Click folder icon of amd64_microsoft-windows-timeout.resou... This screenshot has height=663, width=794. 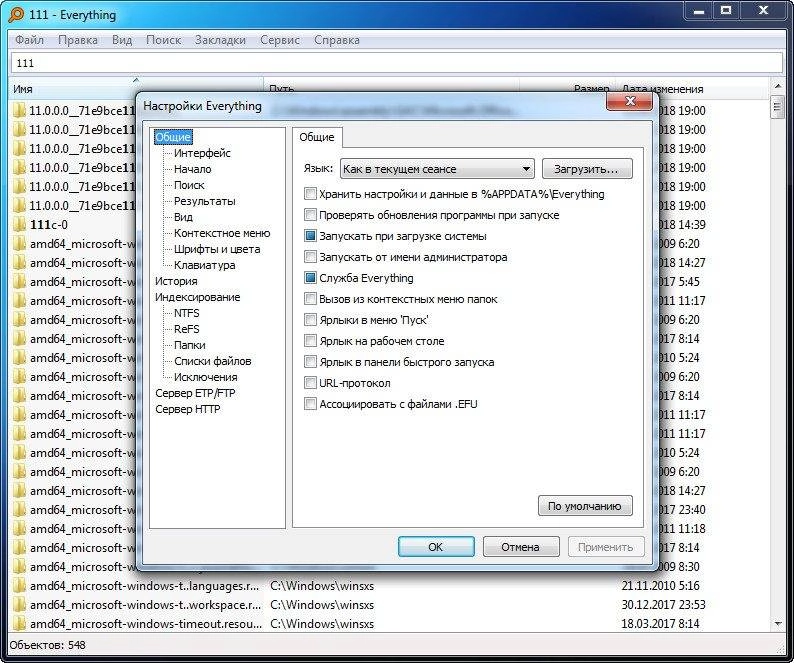(19, 624)
